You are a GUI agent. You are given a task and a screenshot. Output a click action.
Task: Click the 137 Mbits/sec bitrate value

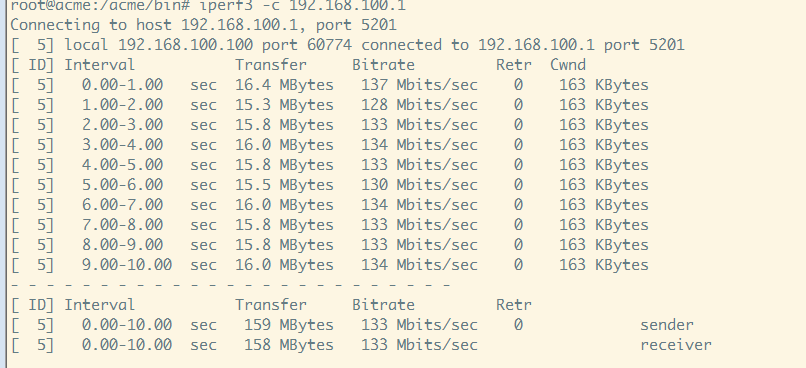(419, 85)
